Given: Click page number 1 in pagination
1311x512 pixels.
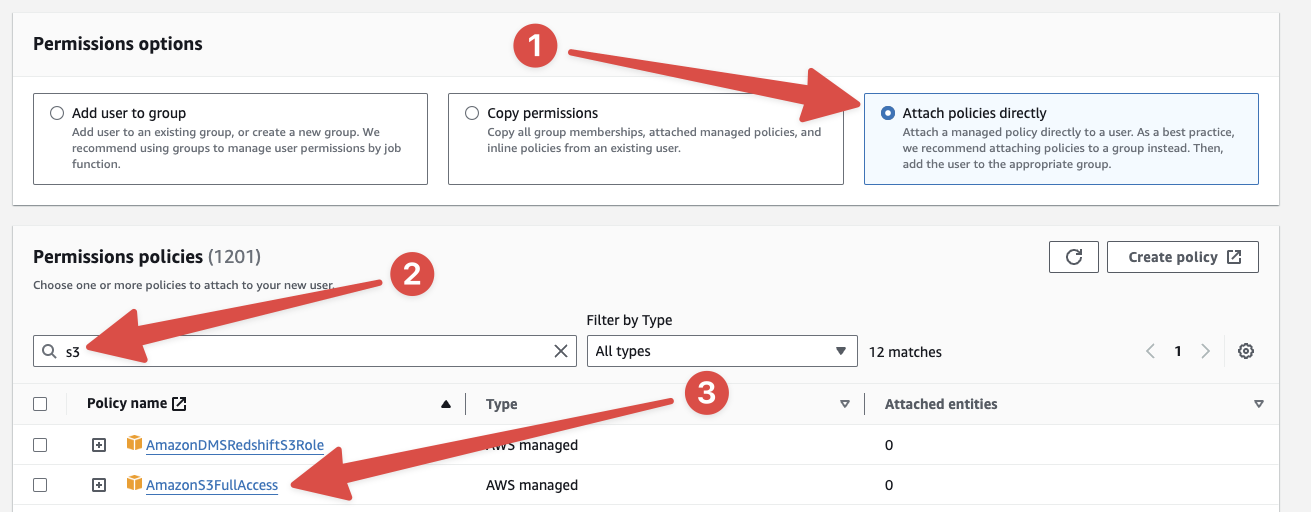Looking at the screenshot, I should coord(1178,351).
